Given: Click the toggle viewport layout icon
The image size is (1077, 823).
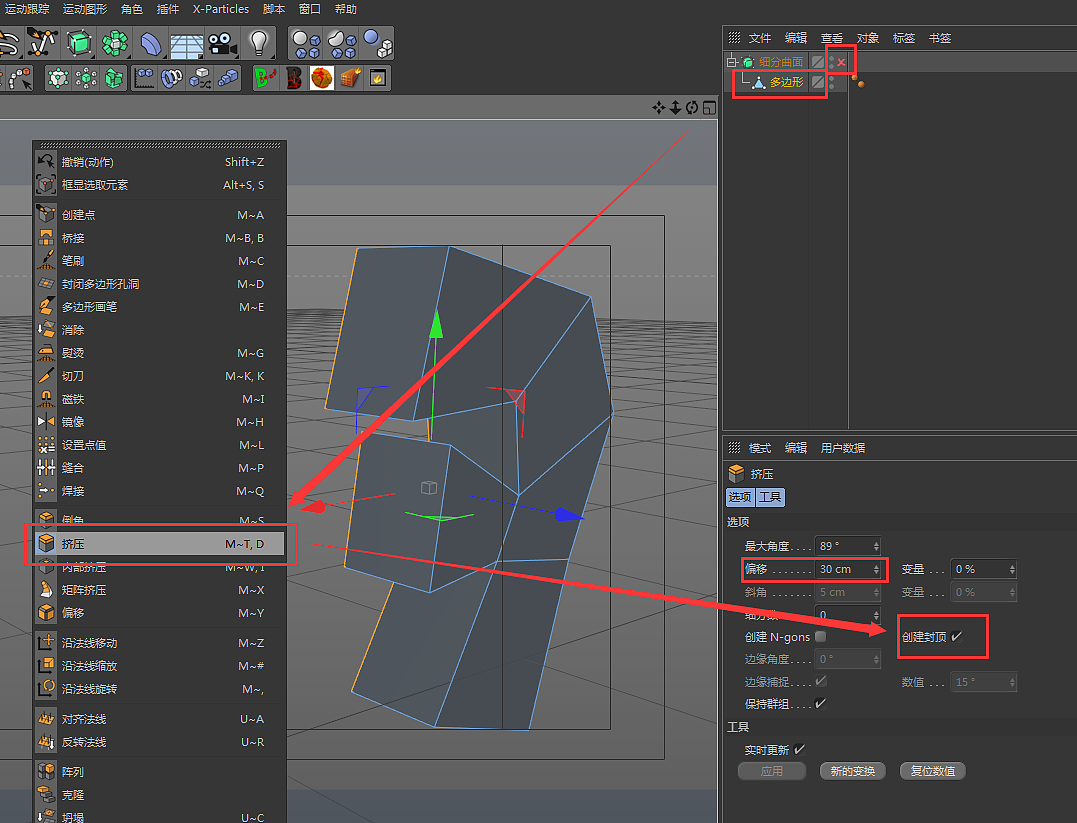Looking at the screenshot, I should click(709, 108).
